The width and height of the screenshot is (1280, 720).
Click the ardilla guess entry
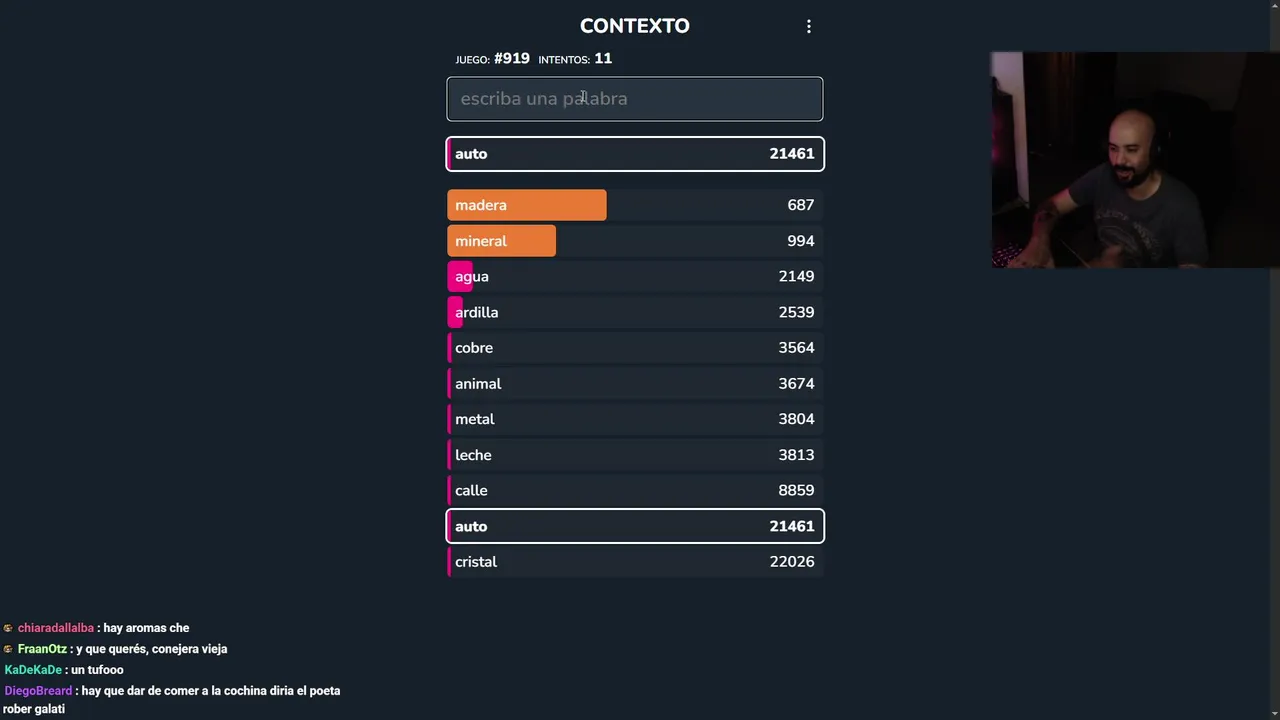click(x=634, y=312)
